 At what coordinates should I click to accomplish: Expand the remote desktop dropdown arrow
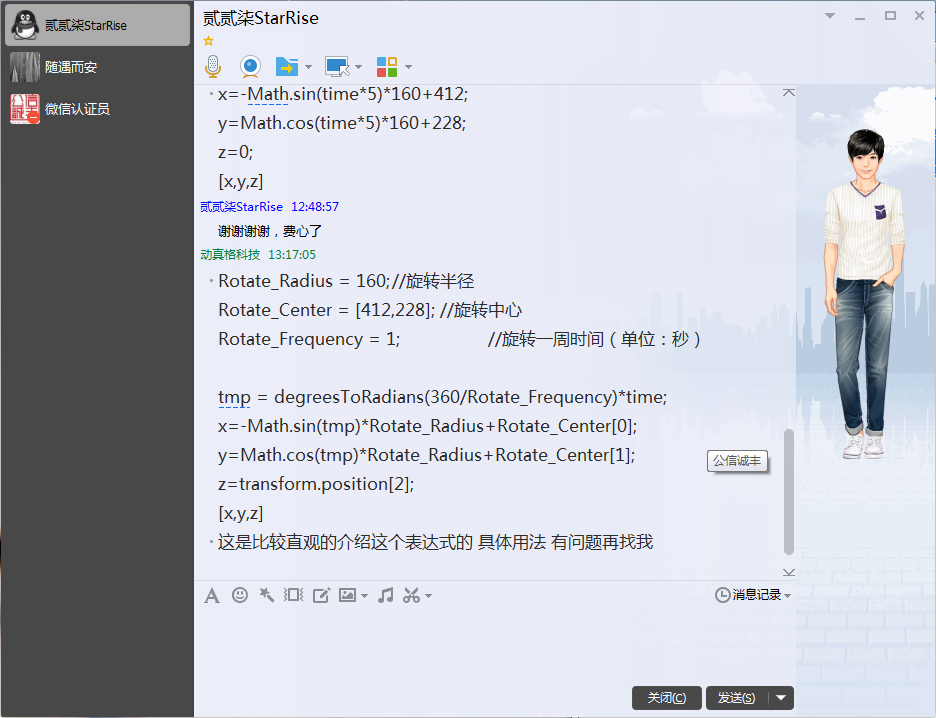[x=358, y=67]
